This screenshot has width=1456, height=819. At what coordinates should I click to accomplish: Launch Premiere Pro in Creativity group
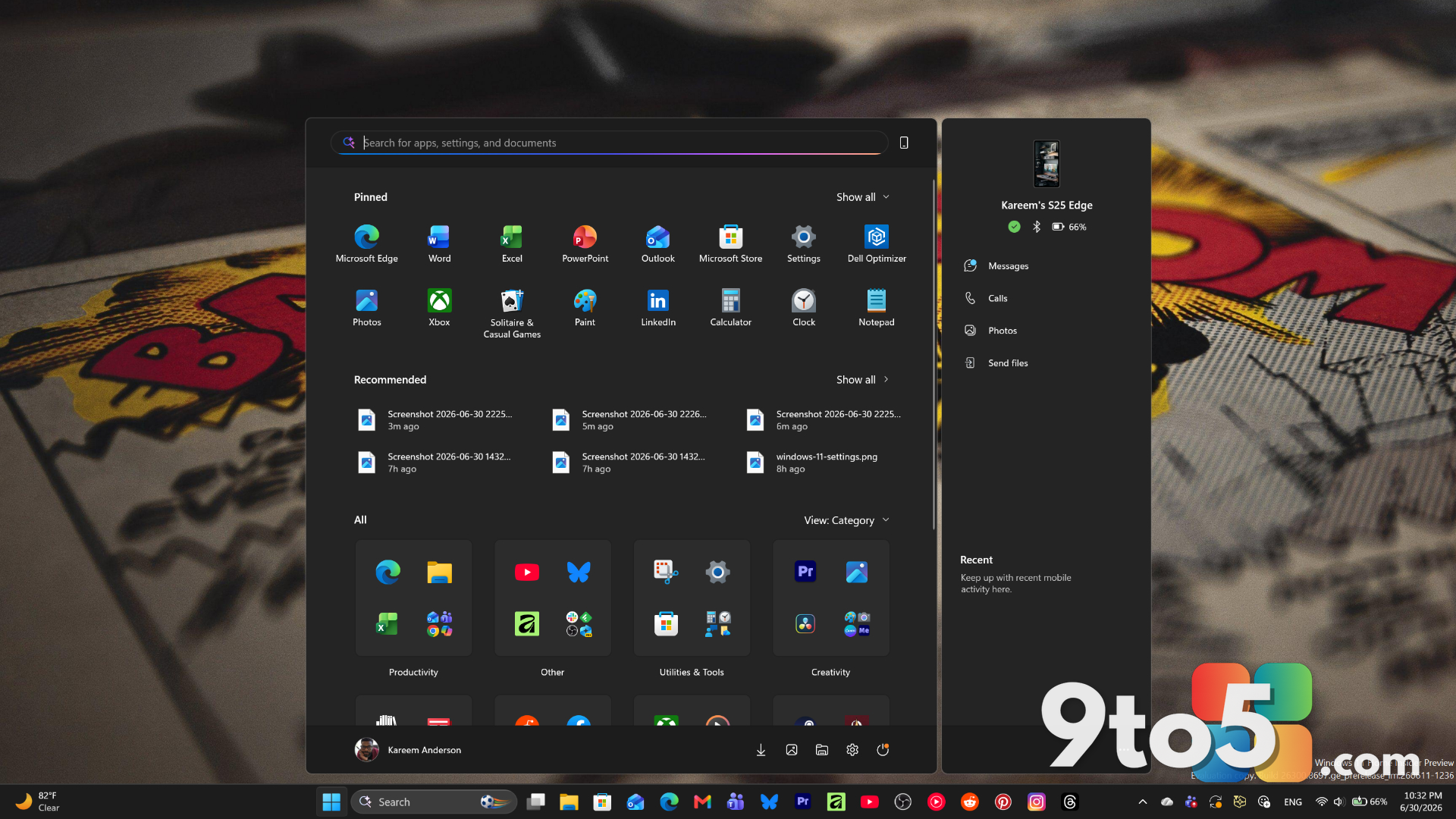tap(805, 572)
